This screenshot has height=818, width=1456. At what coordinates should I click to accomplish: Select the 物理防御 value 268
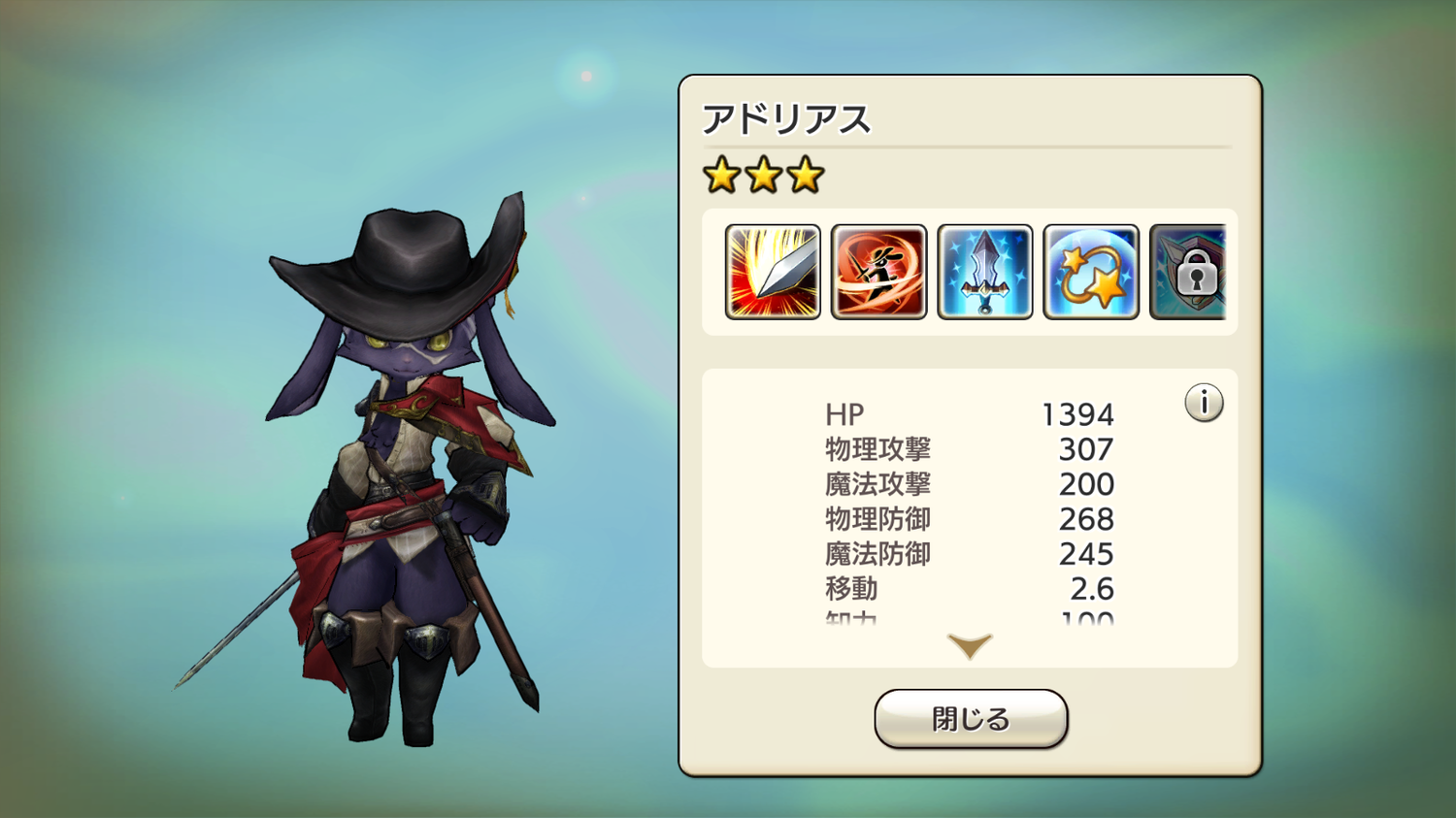tap(1086, 519)
